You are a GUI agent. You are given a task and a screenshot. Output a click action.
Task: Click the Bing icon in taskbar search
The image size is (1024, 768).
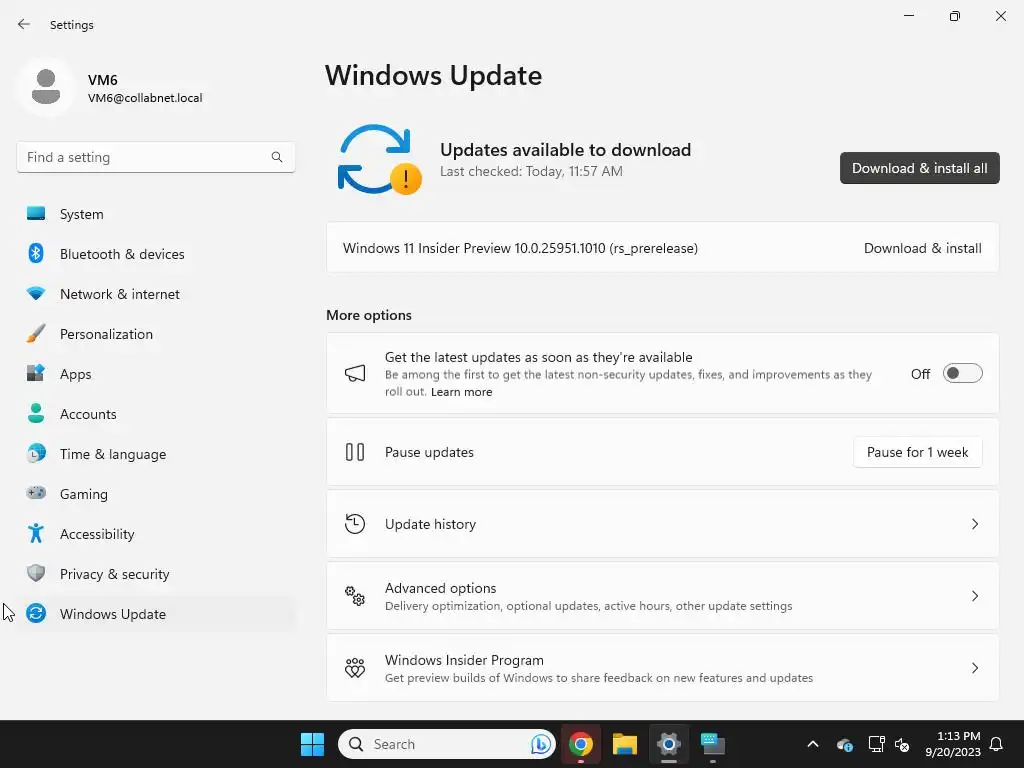pos(540,744)
